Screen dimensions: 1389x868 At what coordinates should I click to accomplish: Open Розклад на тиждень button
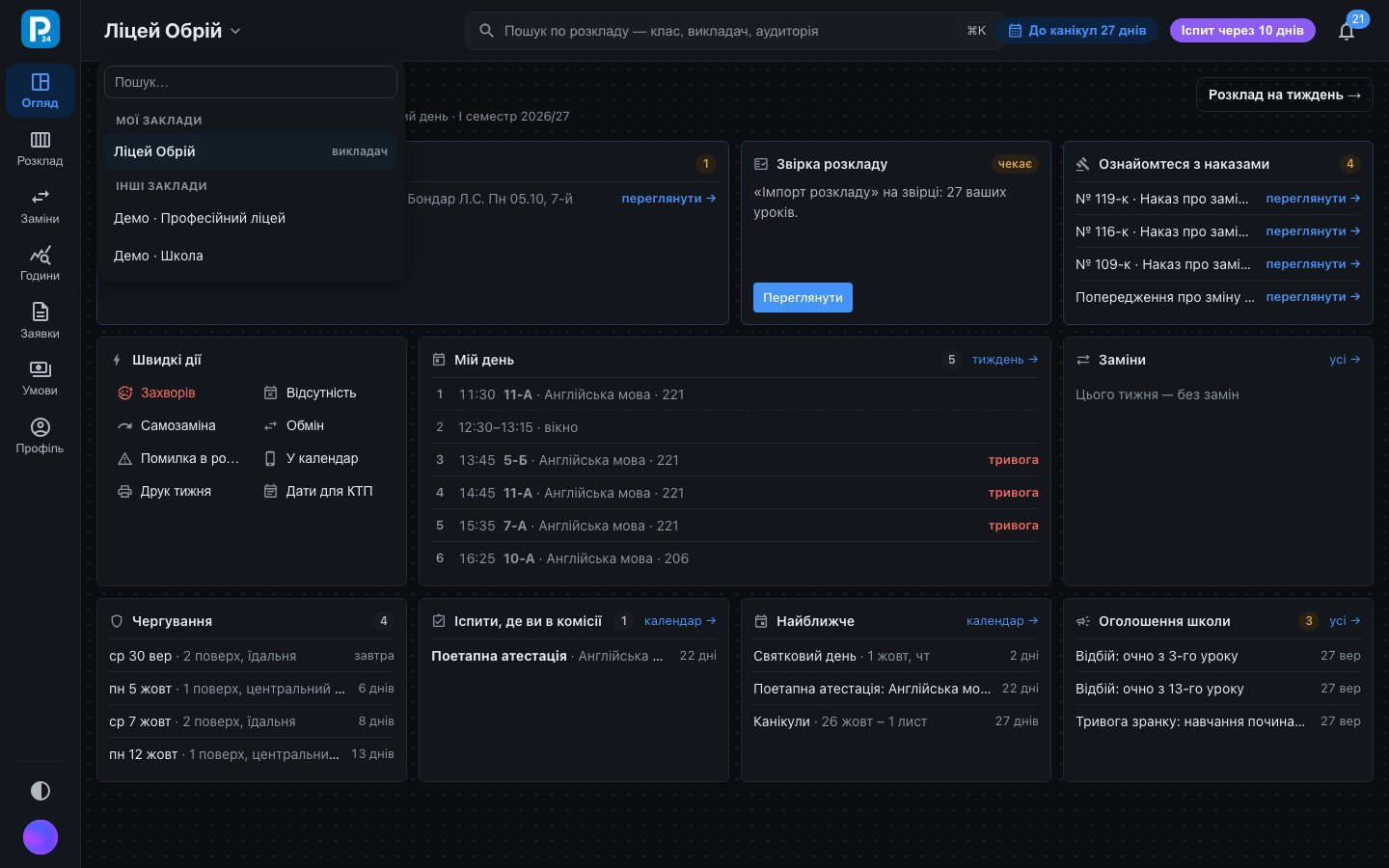(x=1284, y=95)
